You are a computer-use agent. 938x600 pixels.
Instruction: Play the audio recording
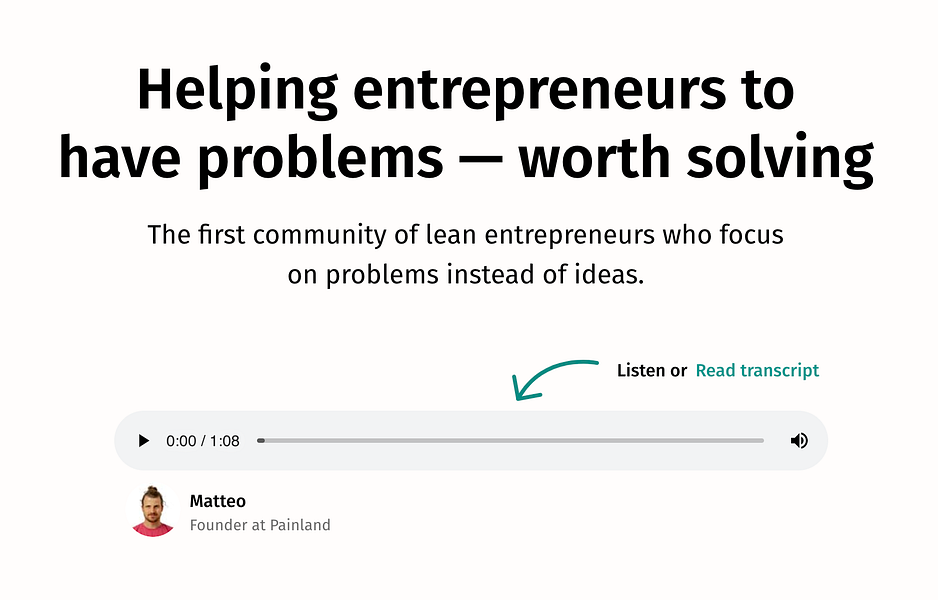coord(144,441)
